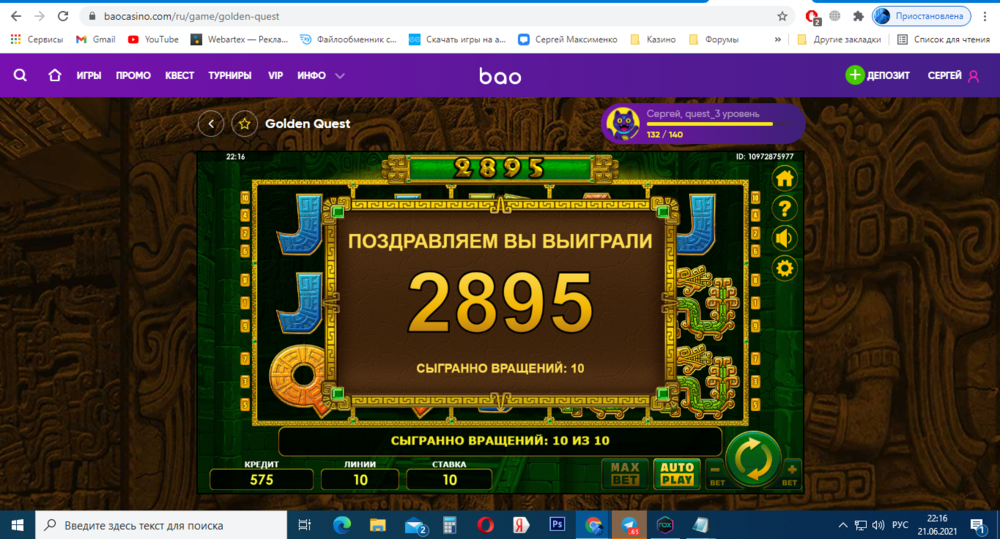
Task: Open the Приостановлена profile button
Action: [x=921, y=16]
